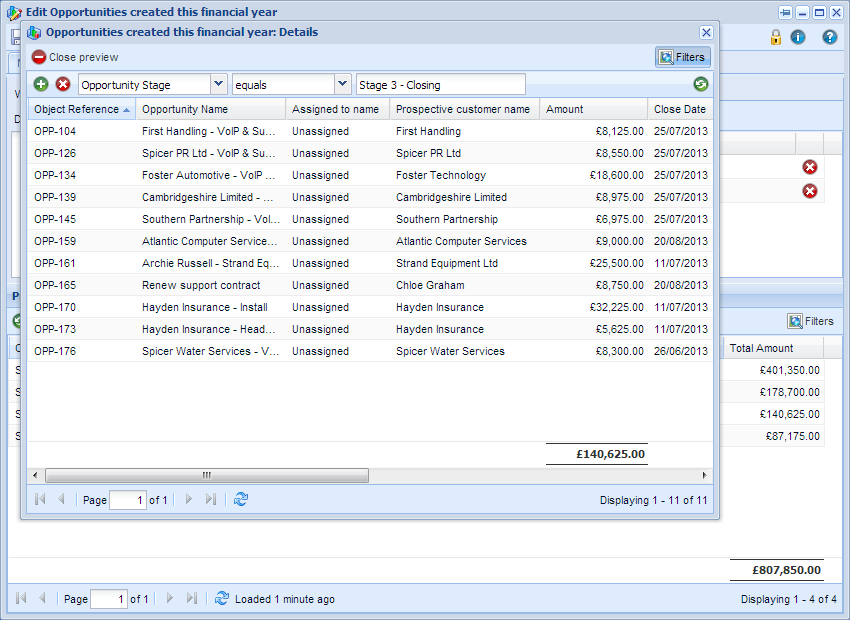
Task: Apply filter with green refresh icon
Action: (700, 84)
